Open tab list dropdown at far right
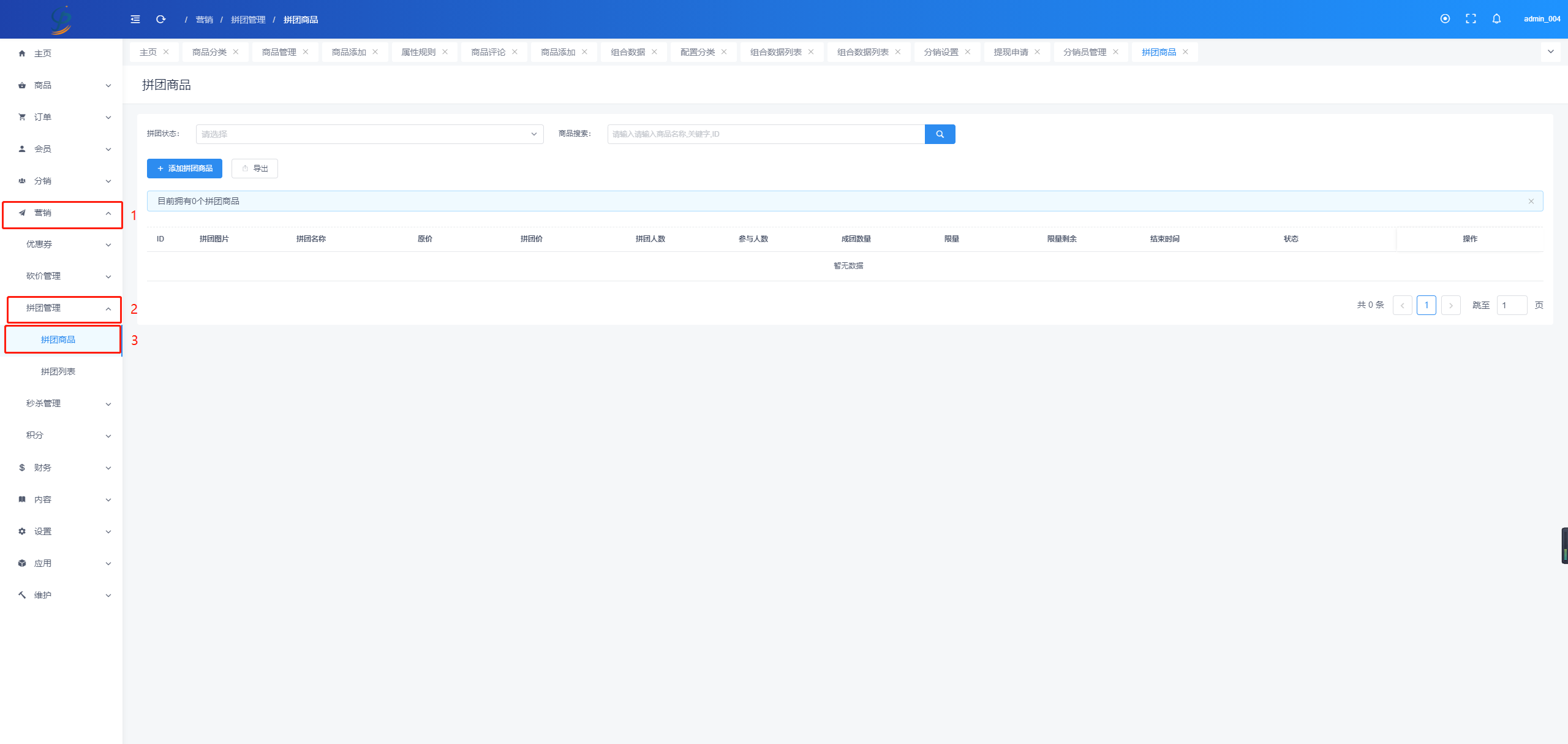The width and height of the screenshot is (1568, 744). coord(1551,52)
